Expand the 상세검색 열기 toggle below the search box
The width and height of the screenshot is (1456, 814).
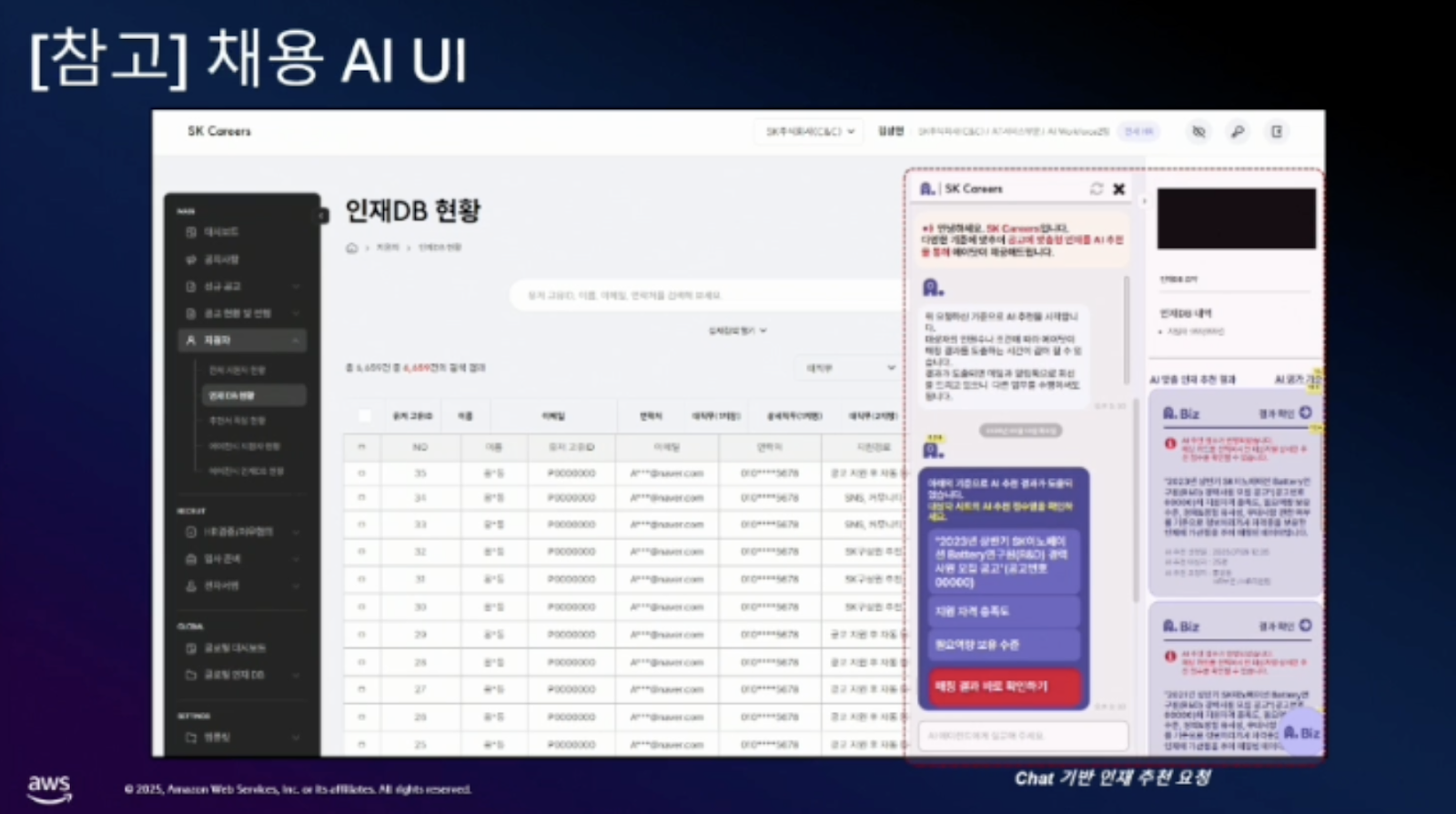click(738, 331)
